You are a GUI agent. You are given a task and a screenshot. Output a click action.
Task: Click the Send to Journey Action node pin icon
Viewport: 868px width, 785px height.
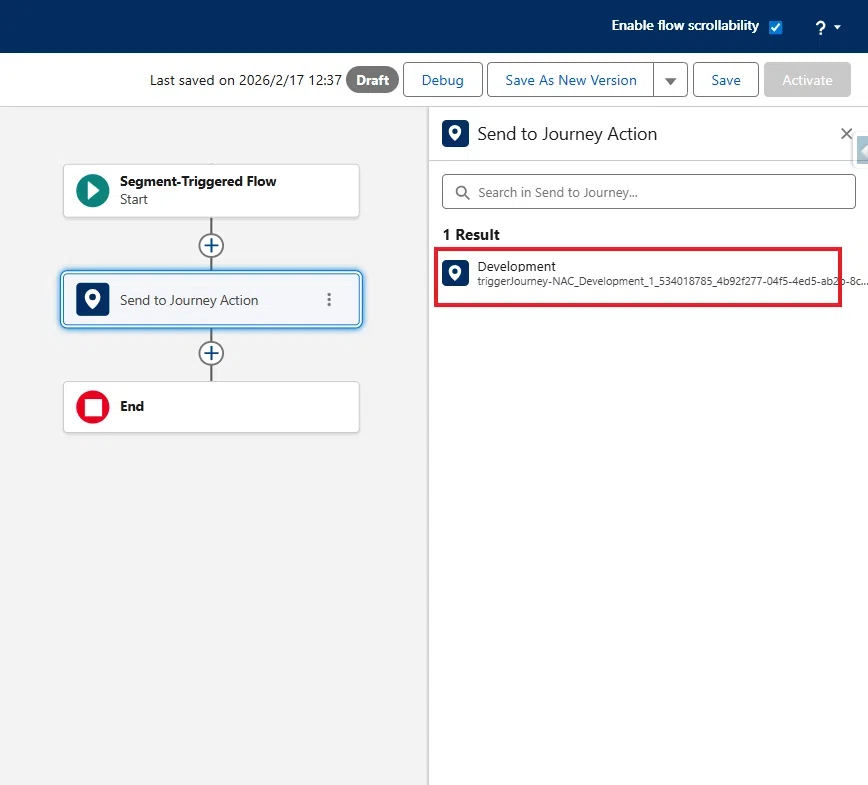click(x=92, y=299)
